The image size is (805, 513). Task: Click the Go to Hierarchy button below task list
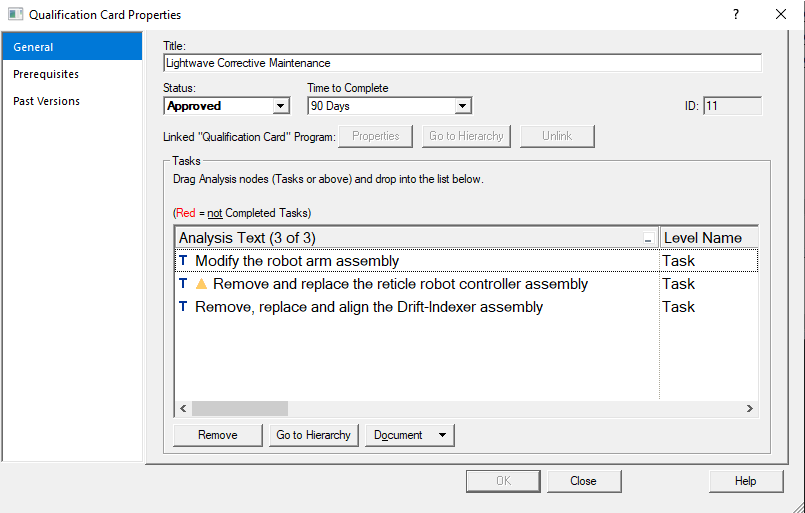pos(313,435)
